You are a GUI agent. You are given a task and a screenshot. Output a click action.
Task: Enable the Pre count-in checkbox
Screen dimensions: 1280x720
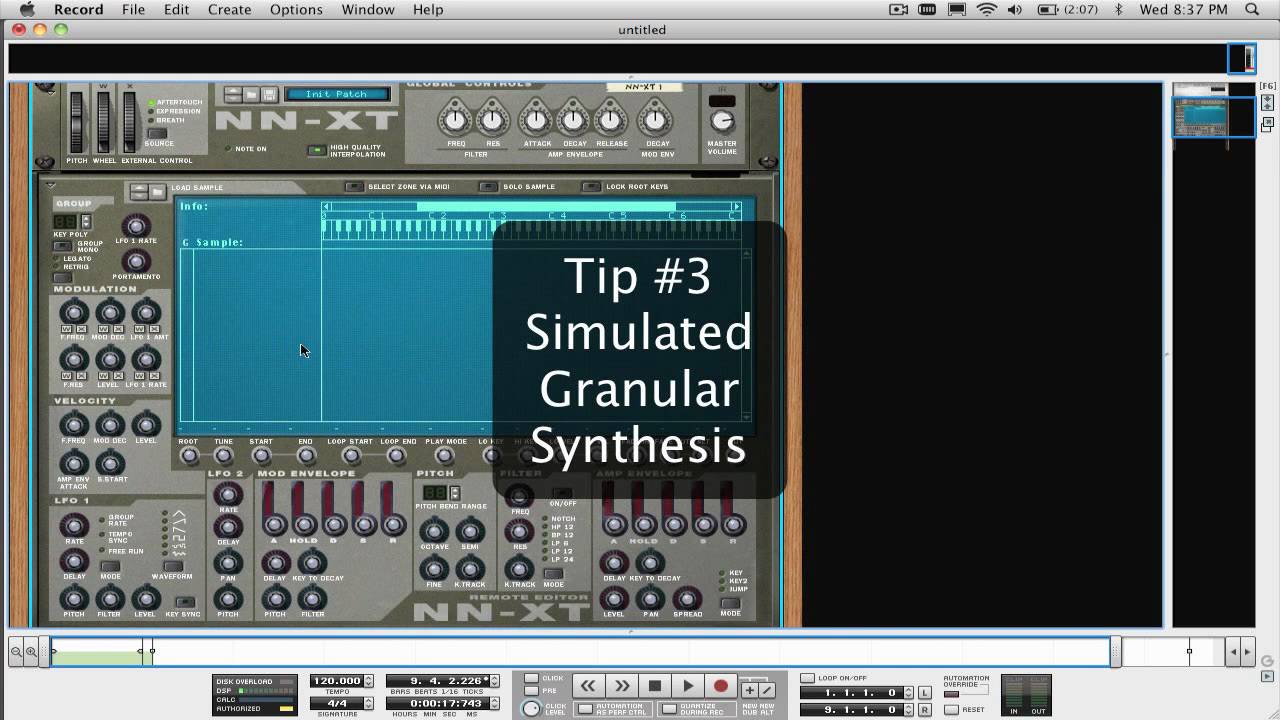point(531,690)
